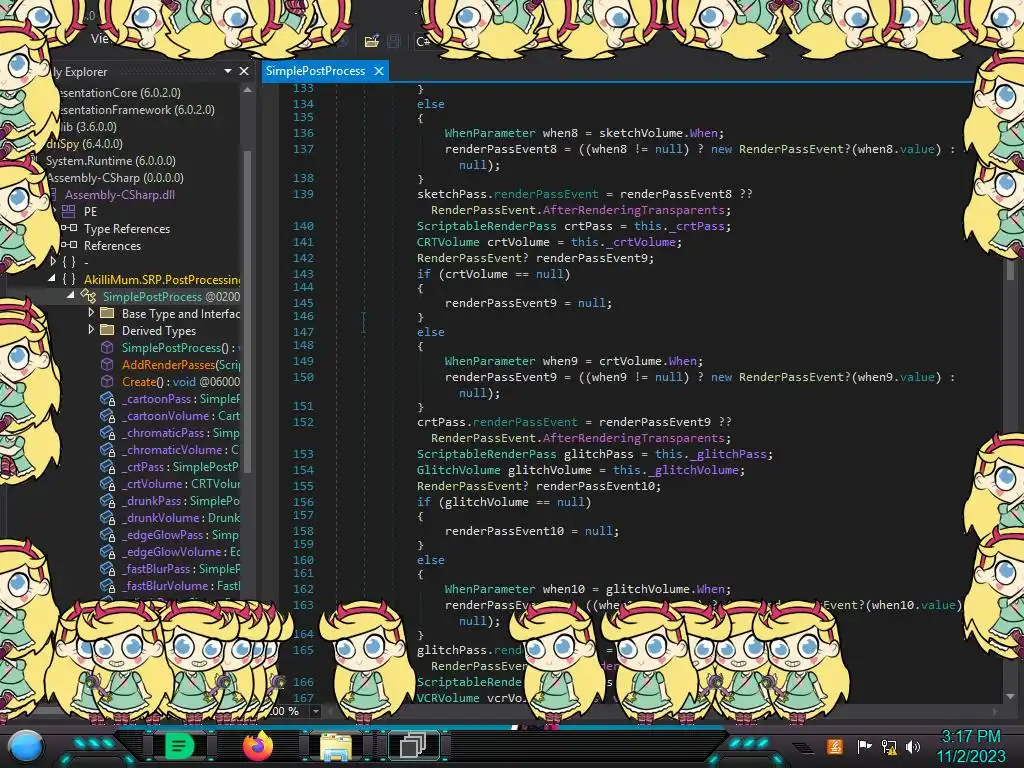The width and height of the screenshot is (1024, 768).
Task: Close the Assembly Explorer panel
Action: point(244,71)
